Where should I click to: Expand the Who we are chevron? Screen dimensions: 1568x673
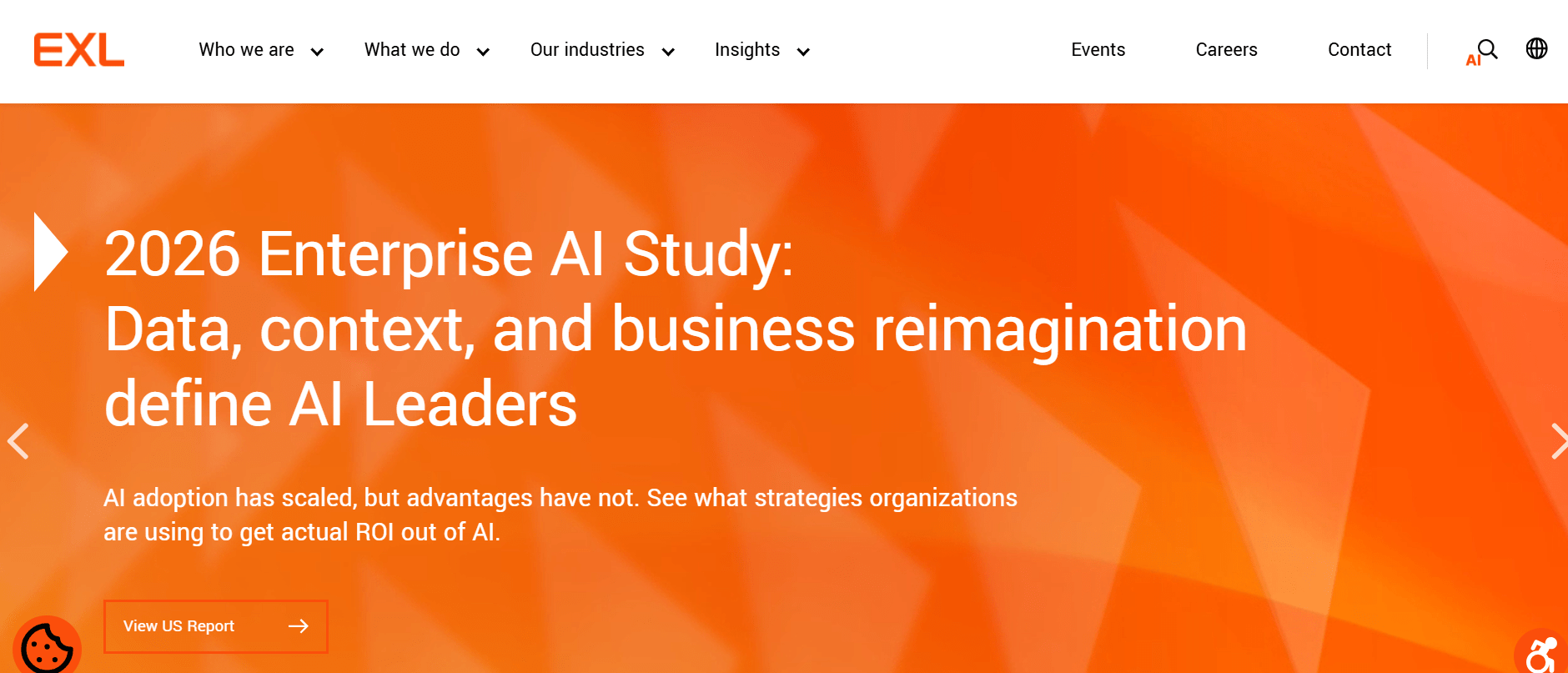pyautogui.click(x=317, y=52)
